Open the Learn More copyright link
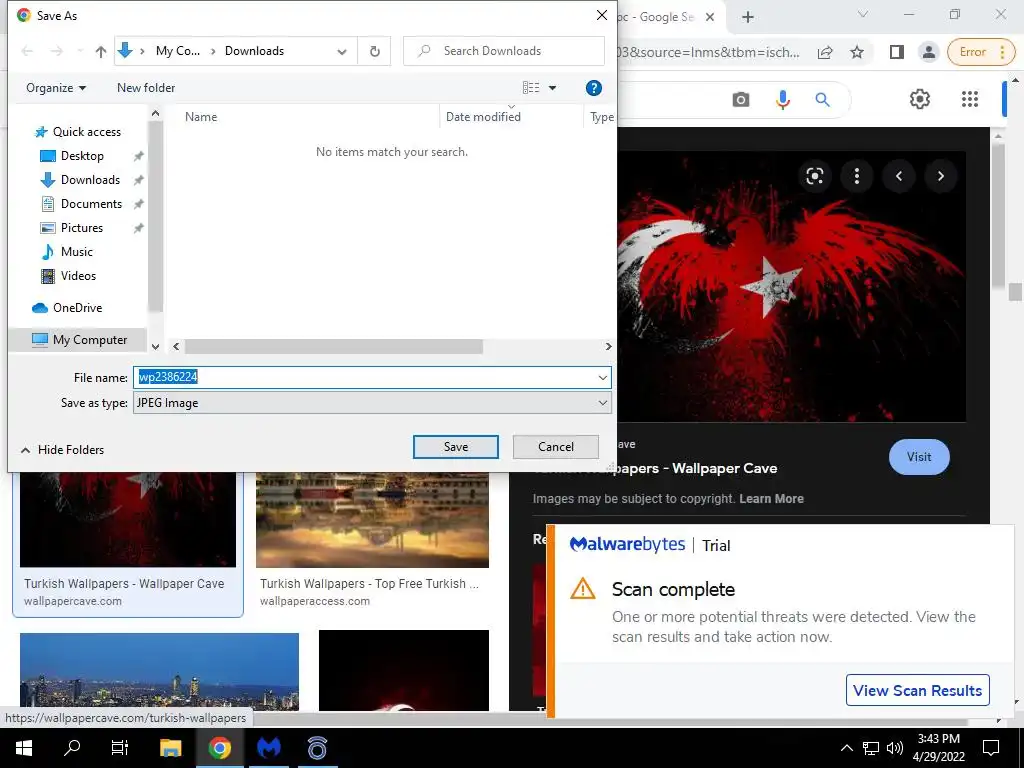This screenshot has height=768, width=1024. point(771,499)
